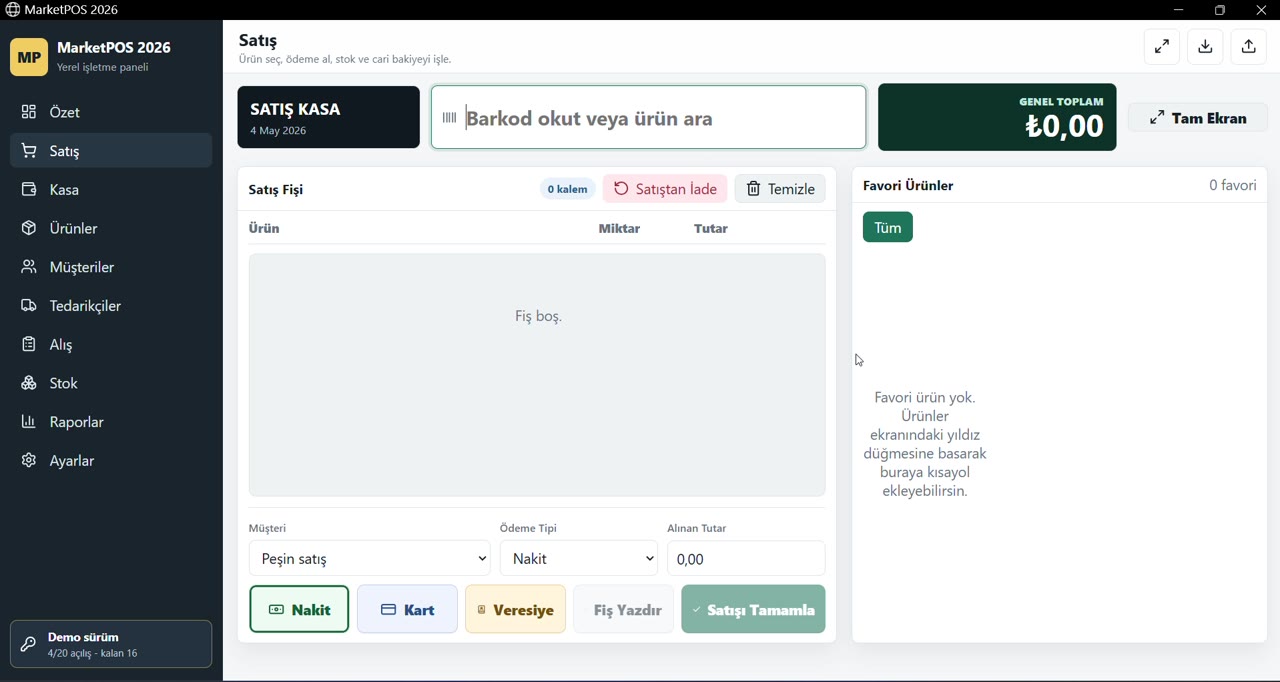Click the Ürün column header
Image resolution: width=1280 pixels, height=682 pixels.
(264, 229)
